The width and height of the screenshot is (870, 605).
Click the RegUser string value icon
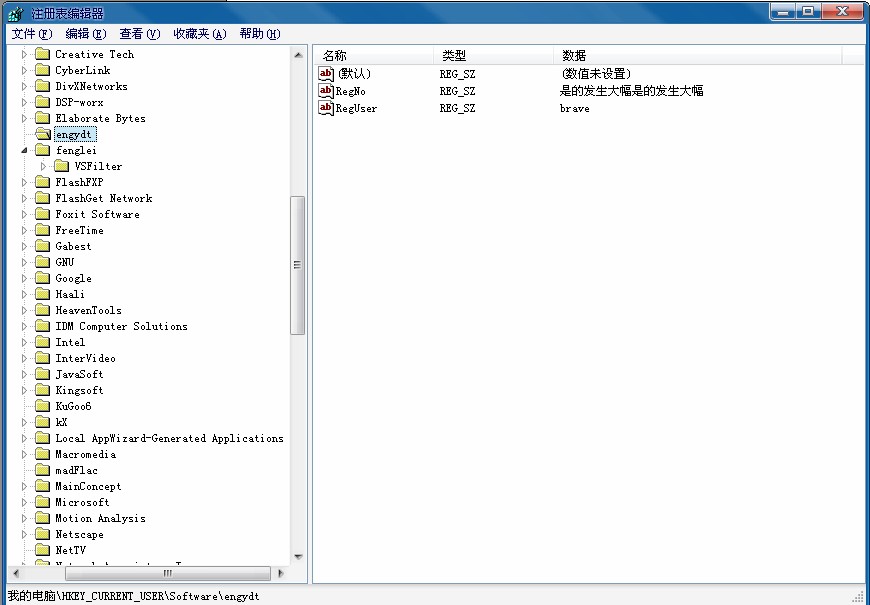[x=326, y=108]
